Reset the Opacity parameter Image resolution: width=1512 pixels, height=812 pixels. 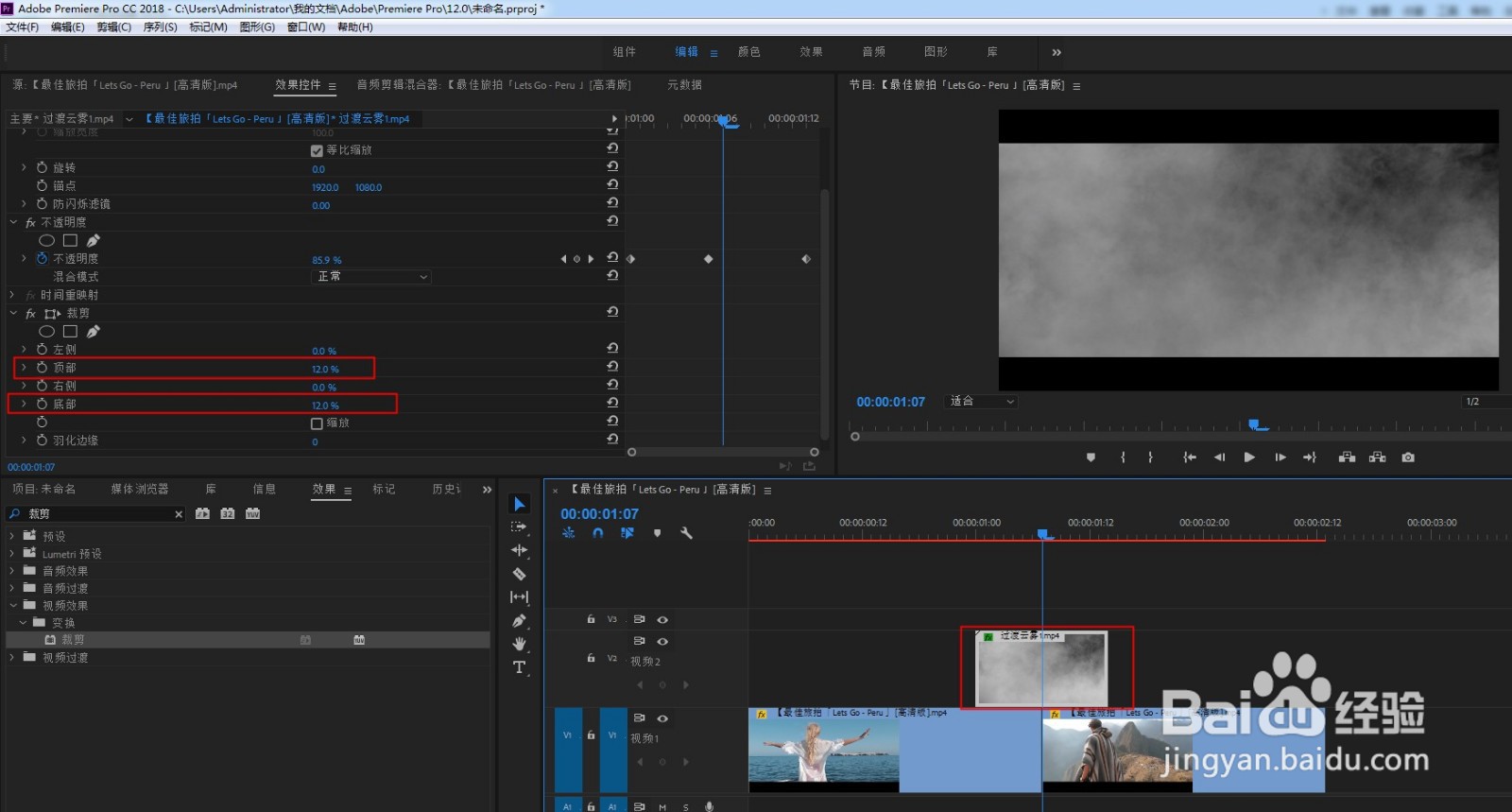tap(612, 257)
